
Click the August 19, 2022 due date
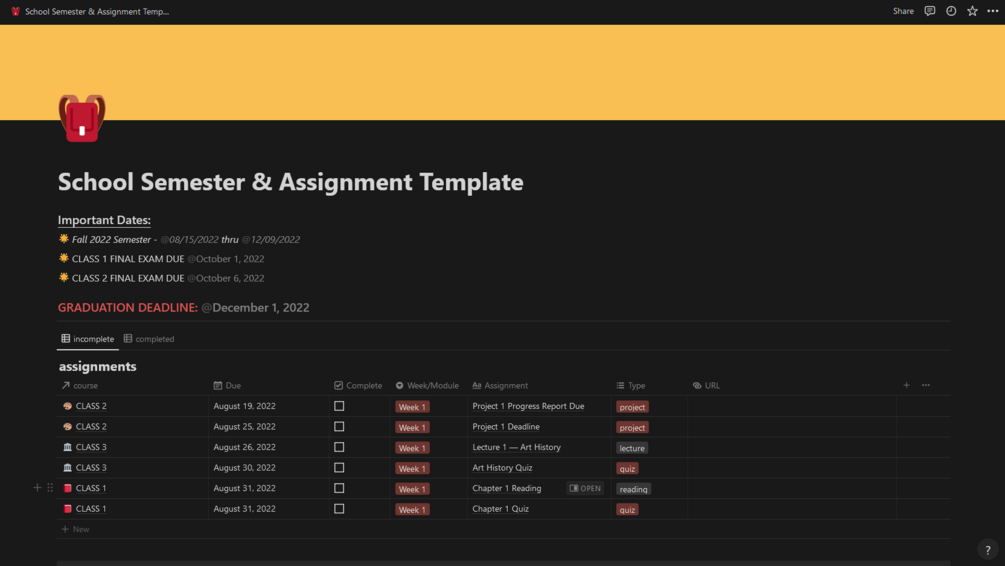pos(244,406)
